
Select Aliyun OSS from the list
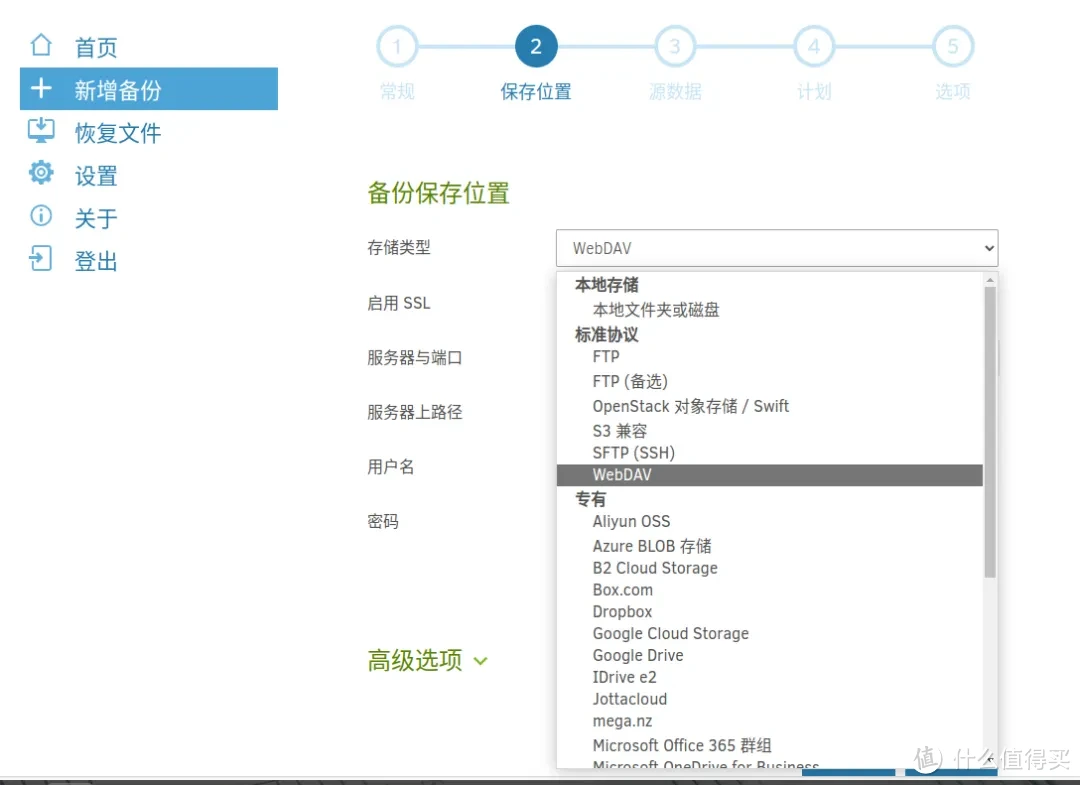[x=631, y=521]
